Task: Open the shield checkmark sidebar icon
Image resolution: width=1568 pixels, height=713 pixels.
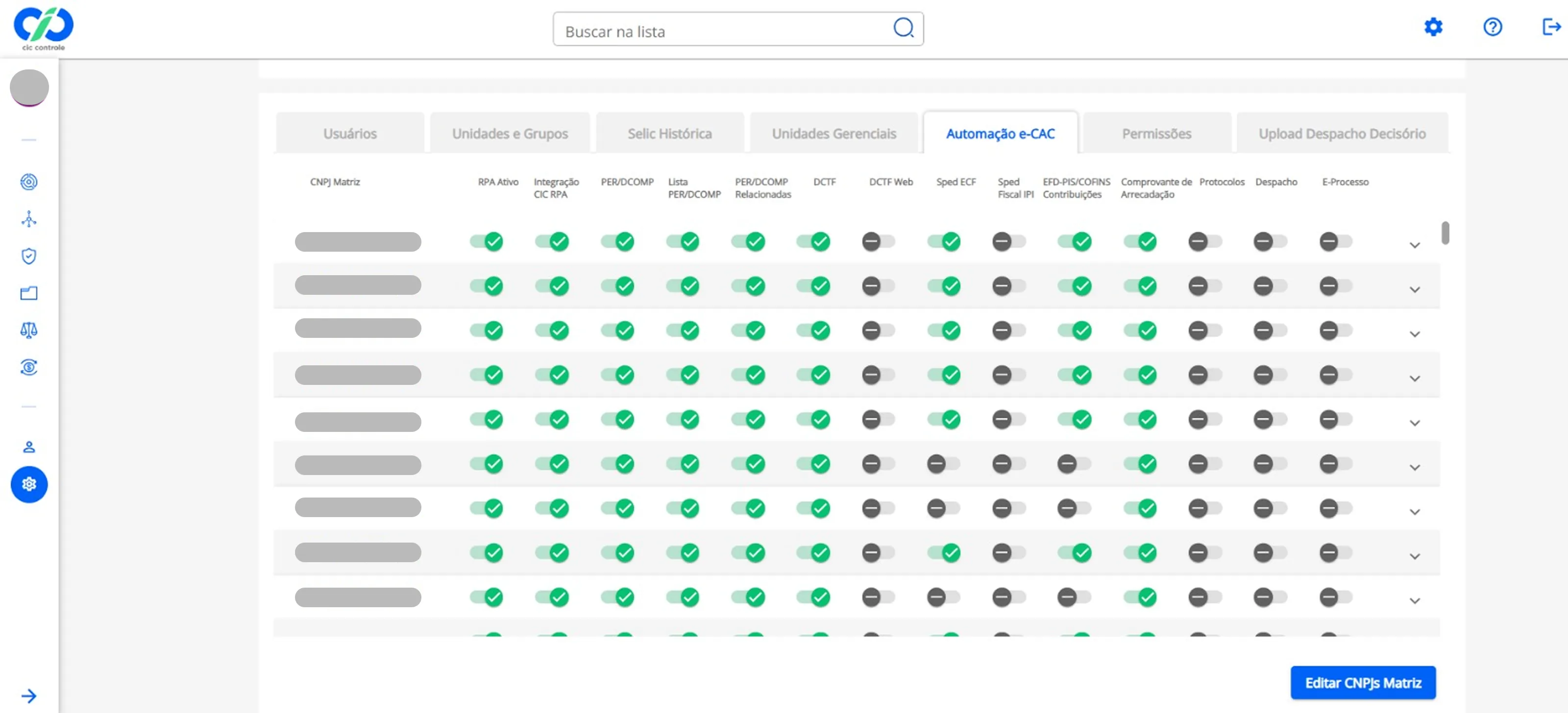Action: coord(28,256)
